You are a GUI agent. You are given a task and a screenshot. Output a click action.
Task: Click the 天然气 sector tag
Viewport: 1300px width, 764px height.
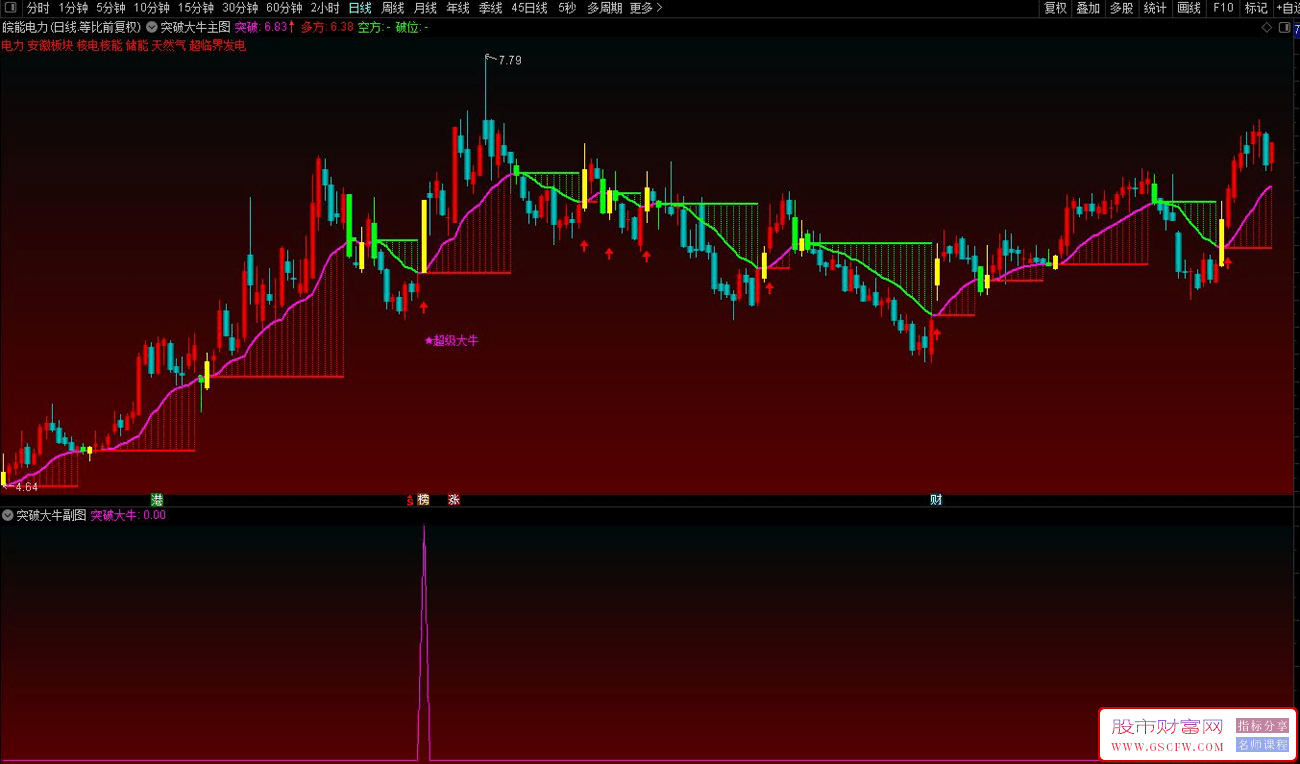tap(168, 46)
